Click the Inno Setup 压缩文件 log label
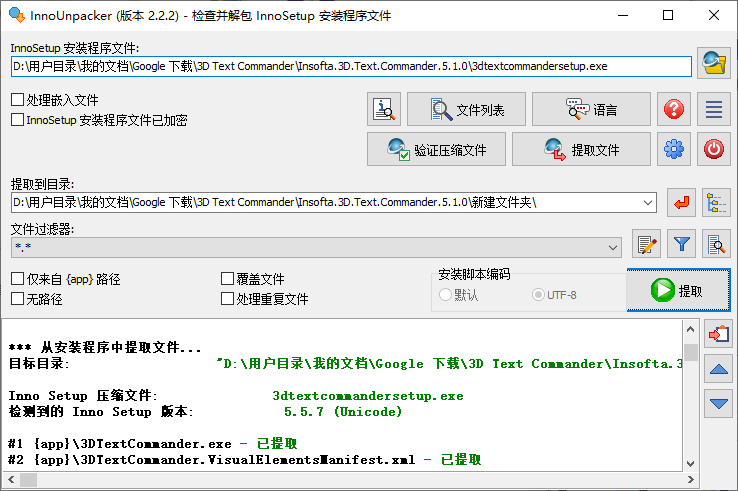 (x=82, y=396)
